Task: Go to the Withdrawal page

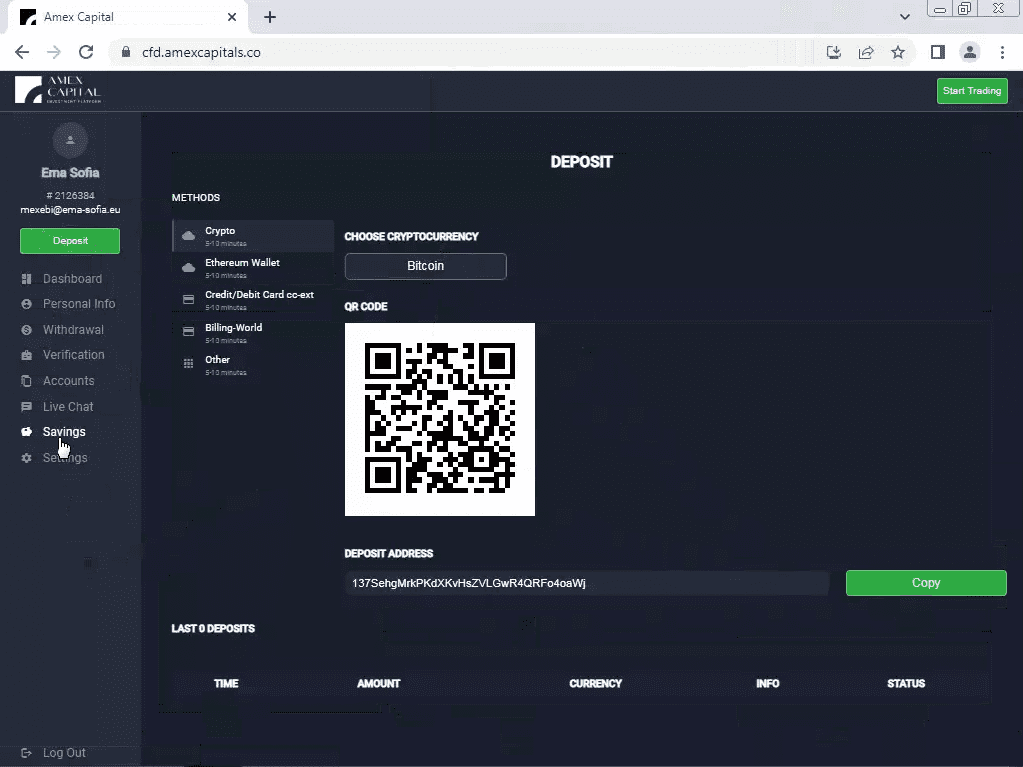Action: coord(73,330)
